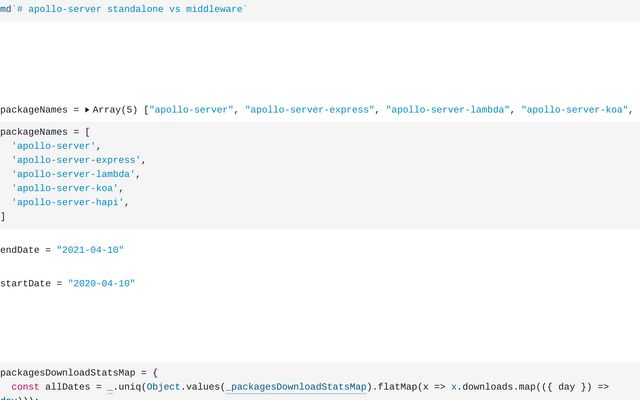Expand the packageNames Array(5) disclosure triangle
Viewport: 640px width, 400px height.
[x=87, y=110]
